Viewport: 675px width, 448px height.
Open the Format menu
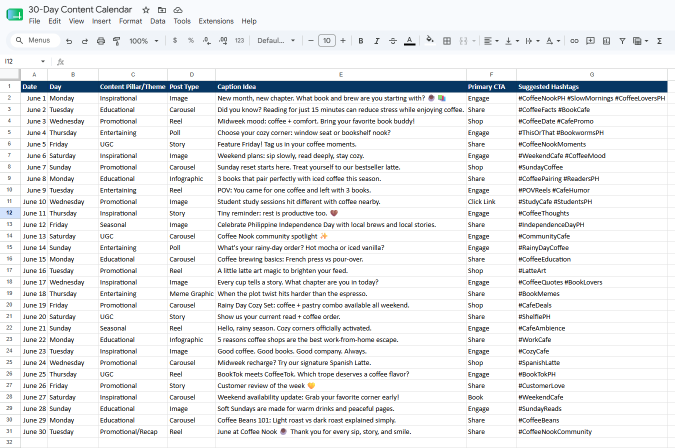(x=130, y=21)
